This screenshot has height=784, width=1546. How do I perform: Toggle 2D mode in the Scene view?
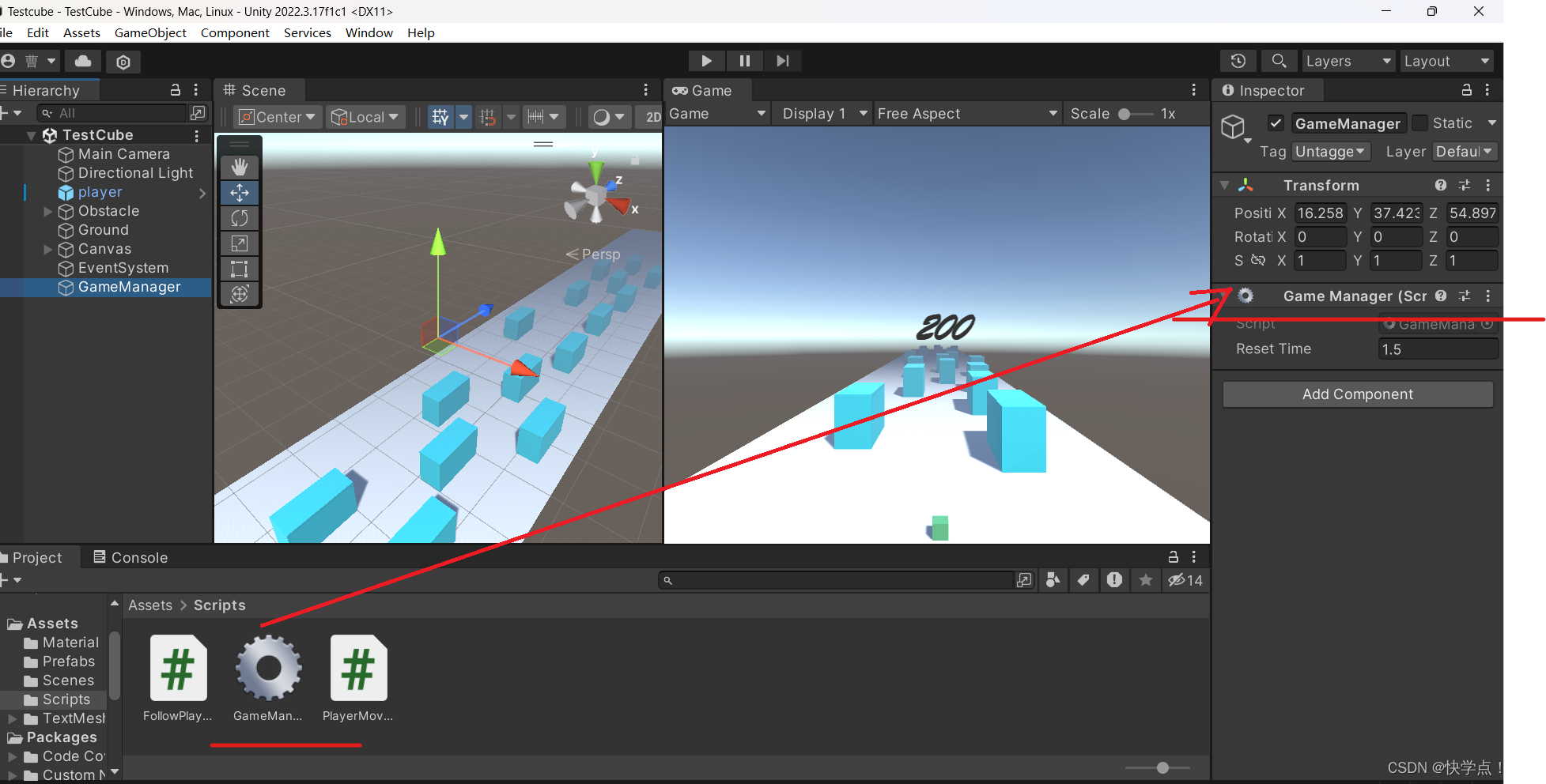click(x=650, y=116)
